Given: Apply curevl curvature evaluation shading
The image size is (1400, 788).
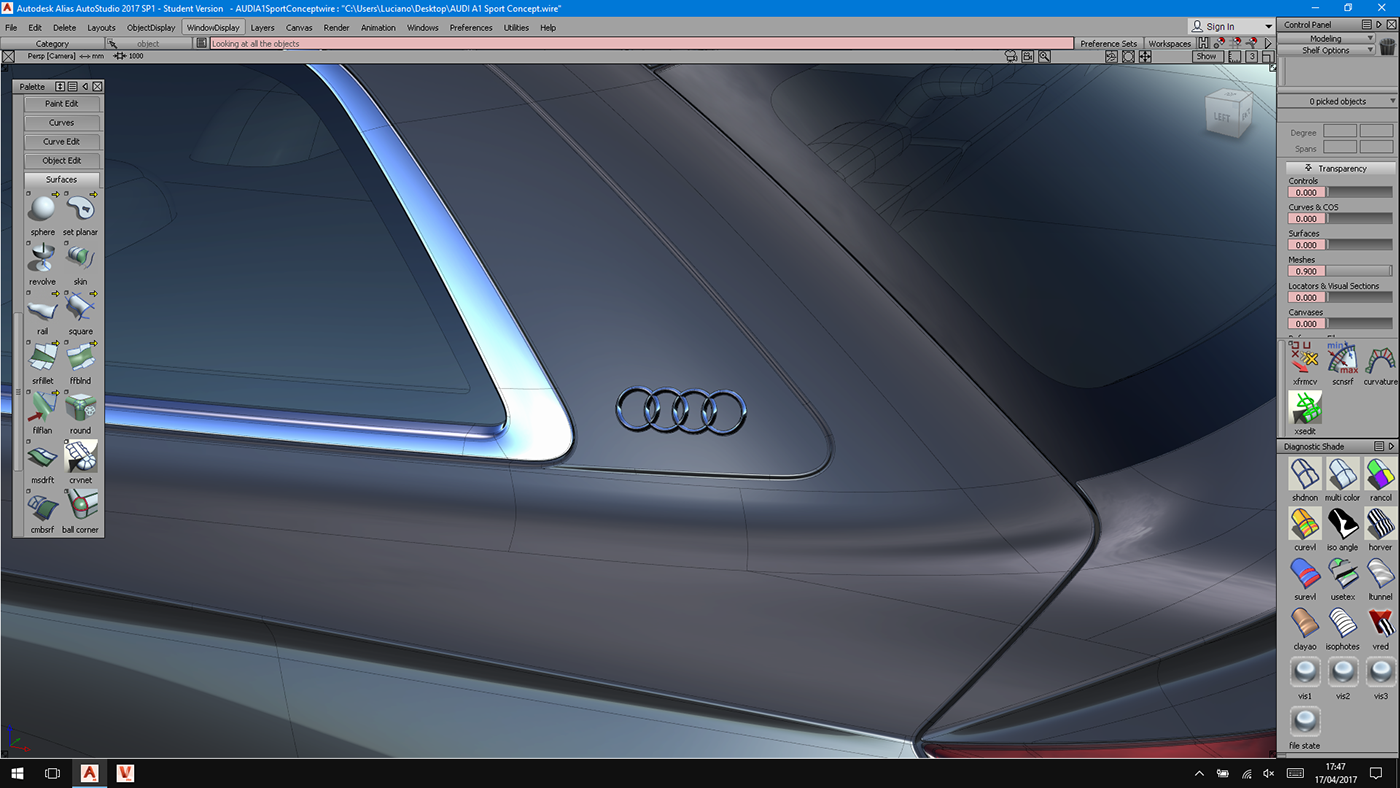Looking at the screenshot, I should pos(1305,524).
